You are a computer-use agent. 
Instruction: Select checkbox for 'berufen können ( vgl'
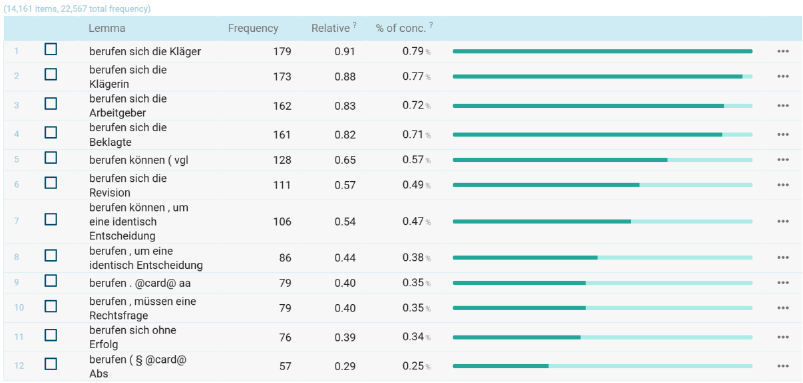click(51, 158)
